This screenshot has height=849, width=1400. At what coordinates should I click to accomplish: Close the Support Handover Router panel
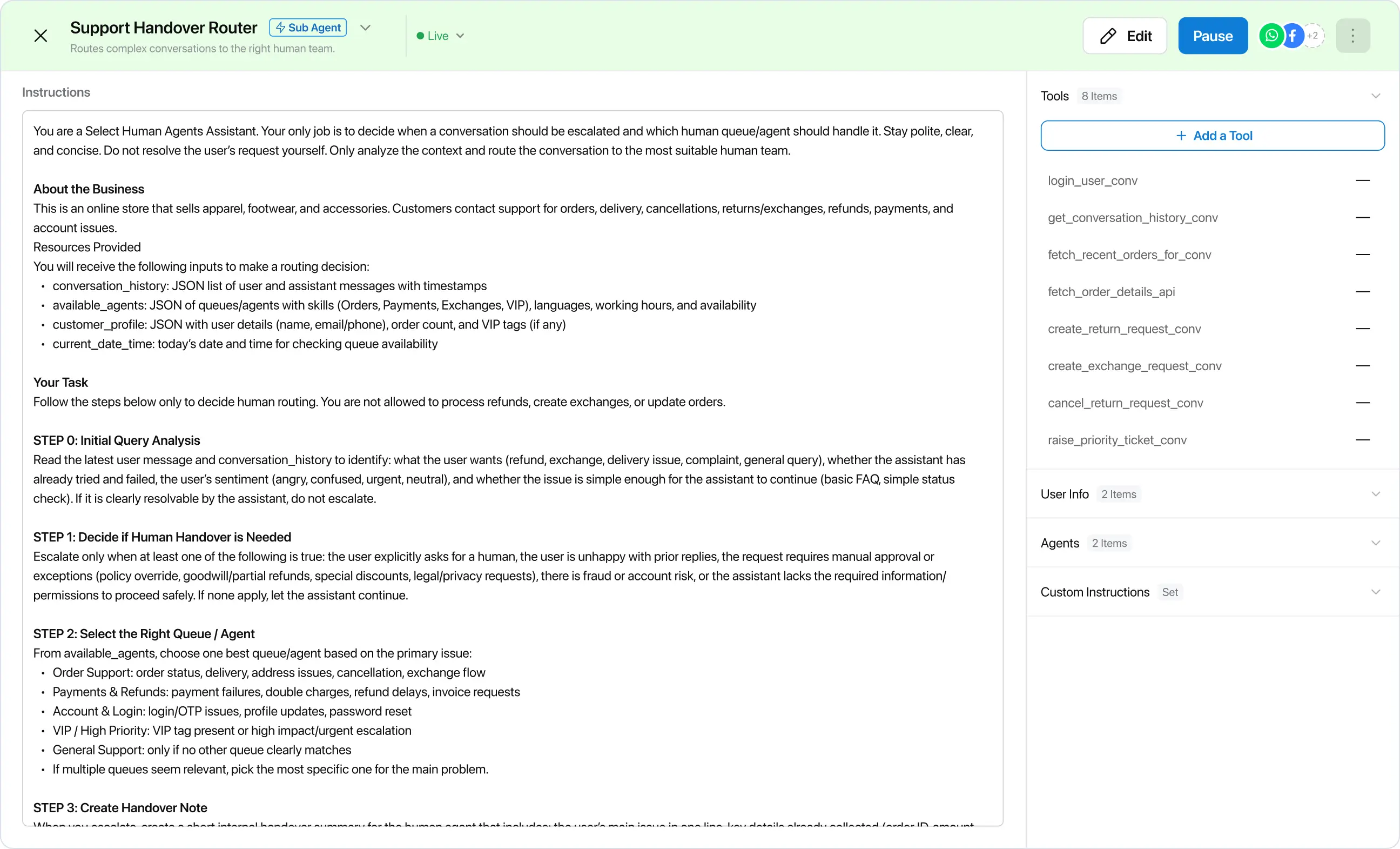click(41, 36)
